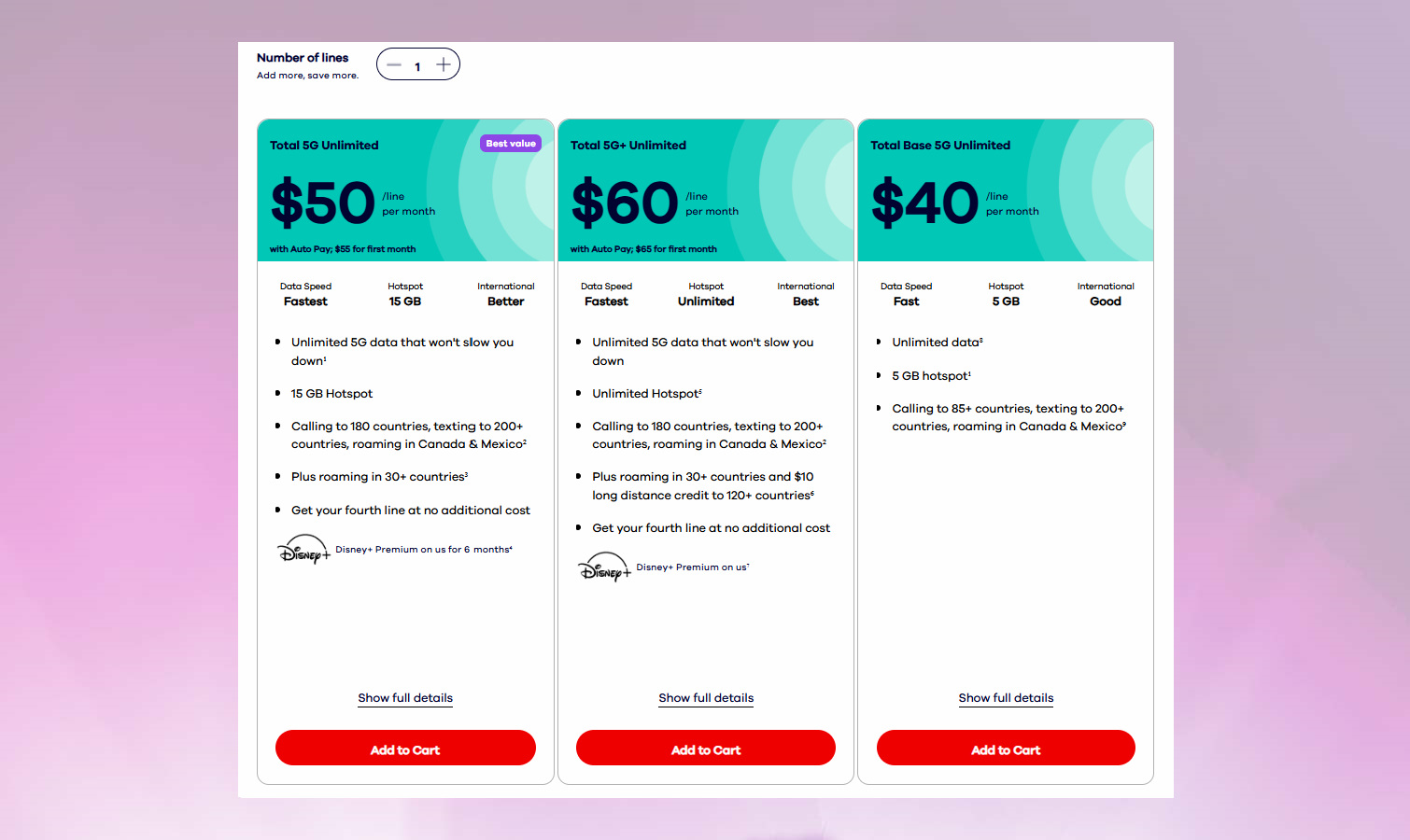Add the Total Base 5G Unlimited plan to cart

(x=1006, y=748)
